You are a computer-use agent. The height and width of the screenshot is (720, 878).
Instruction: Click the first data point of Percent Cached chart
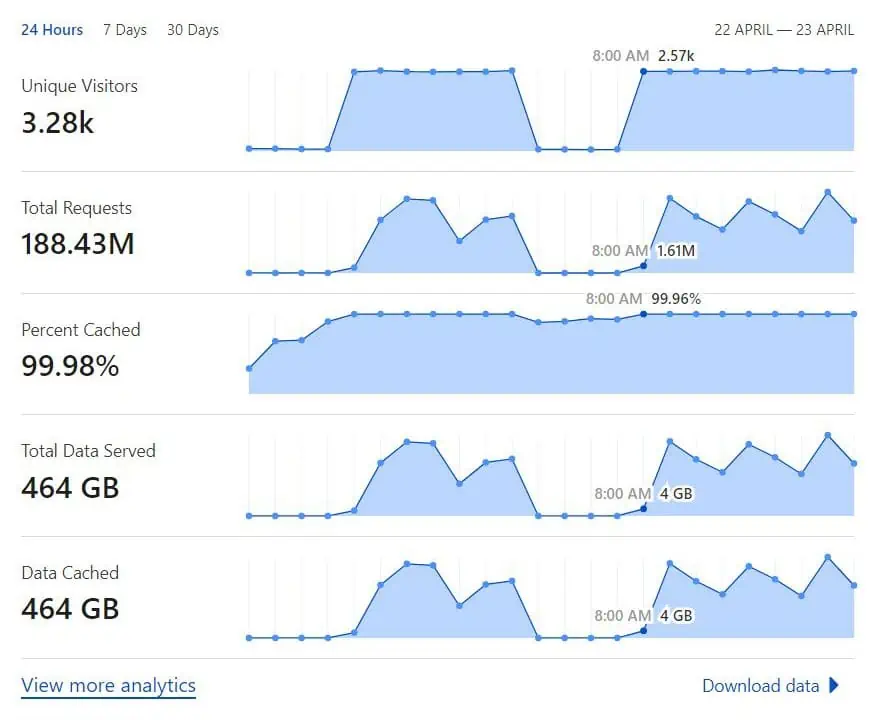249,368
